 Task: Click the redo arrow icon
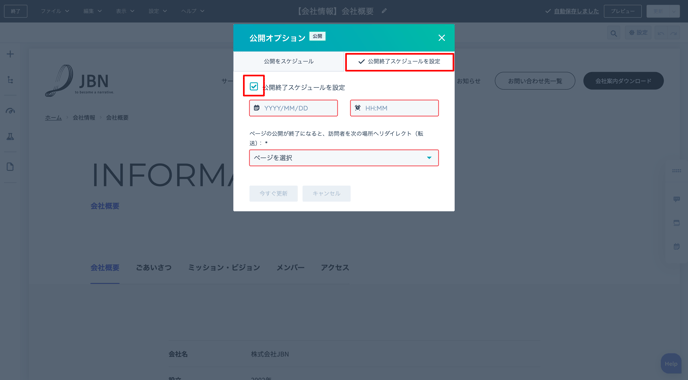click(x=674, y=33)
